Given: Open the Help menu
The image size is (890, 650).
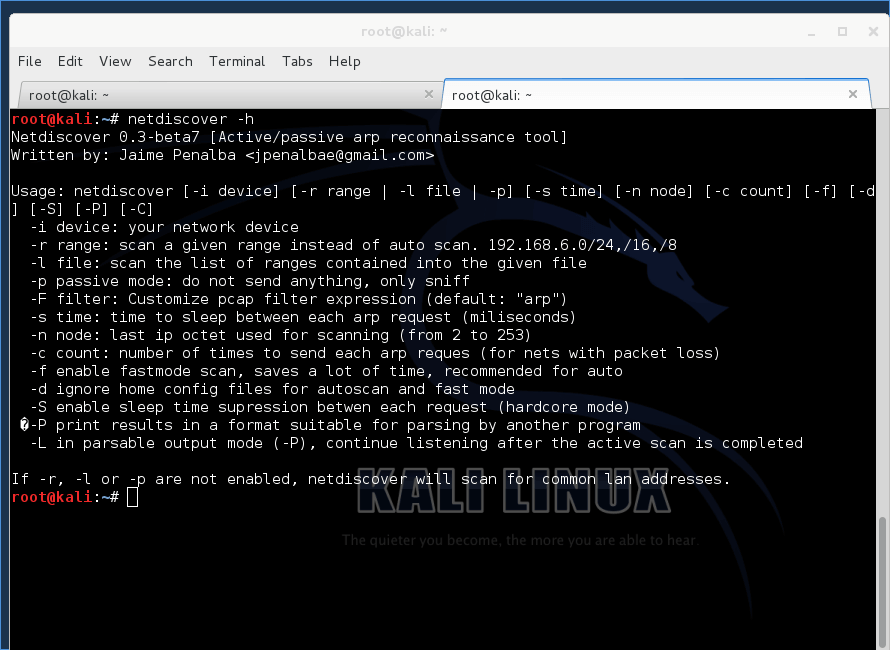Looking at the screenshot, I should point(345,61).
